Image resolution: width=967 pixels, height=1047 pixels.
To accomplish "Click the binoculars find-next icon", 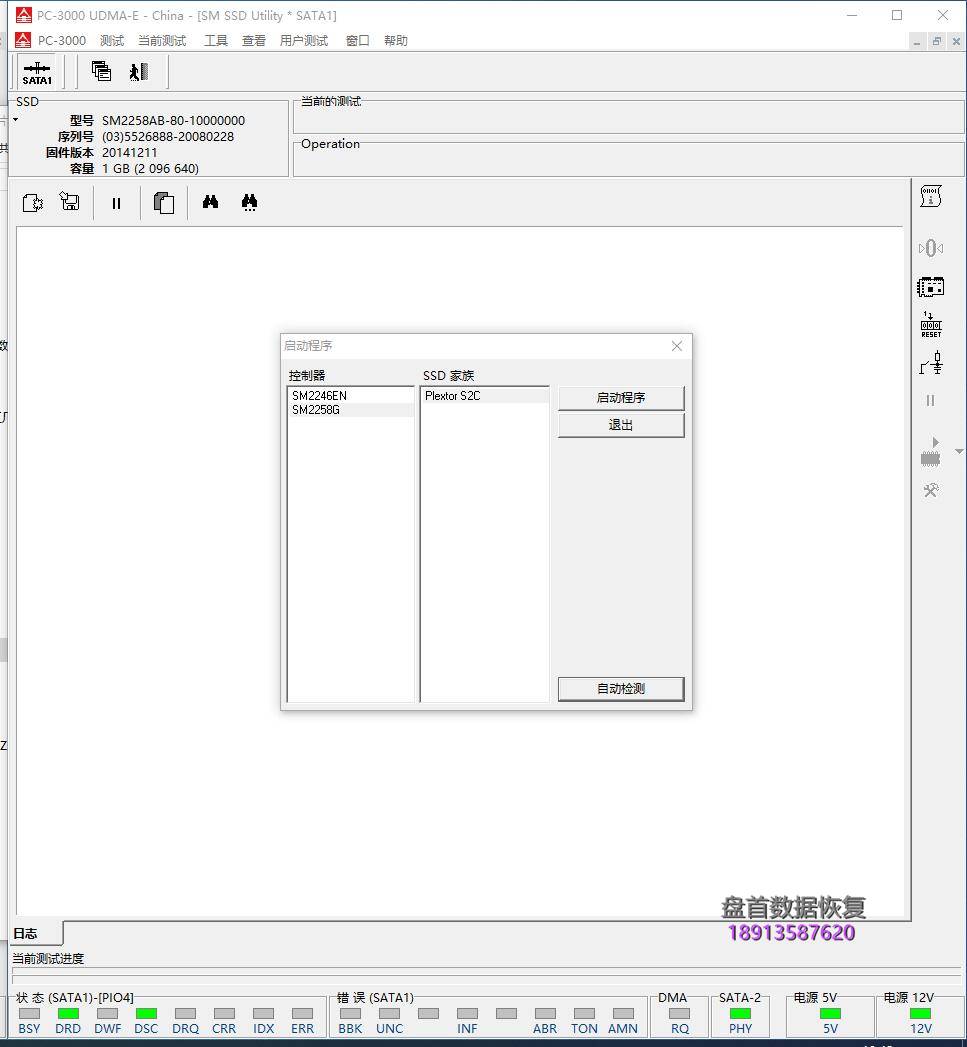I will [250, 202].
